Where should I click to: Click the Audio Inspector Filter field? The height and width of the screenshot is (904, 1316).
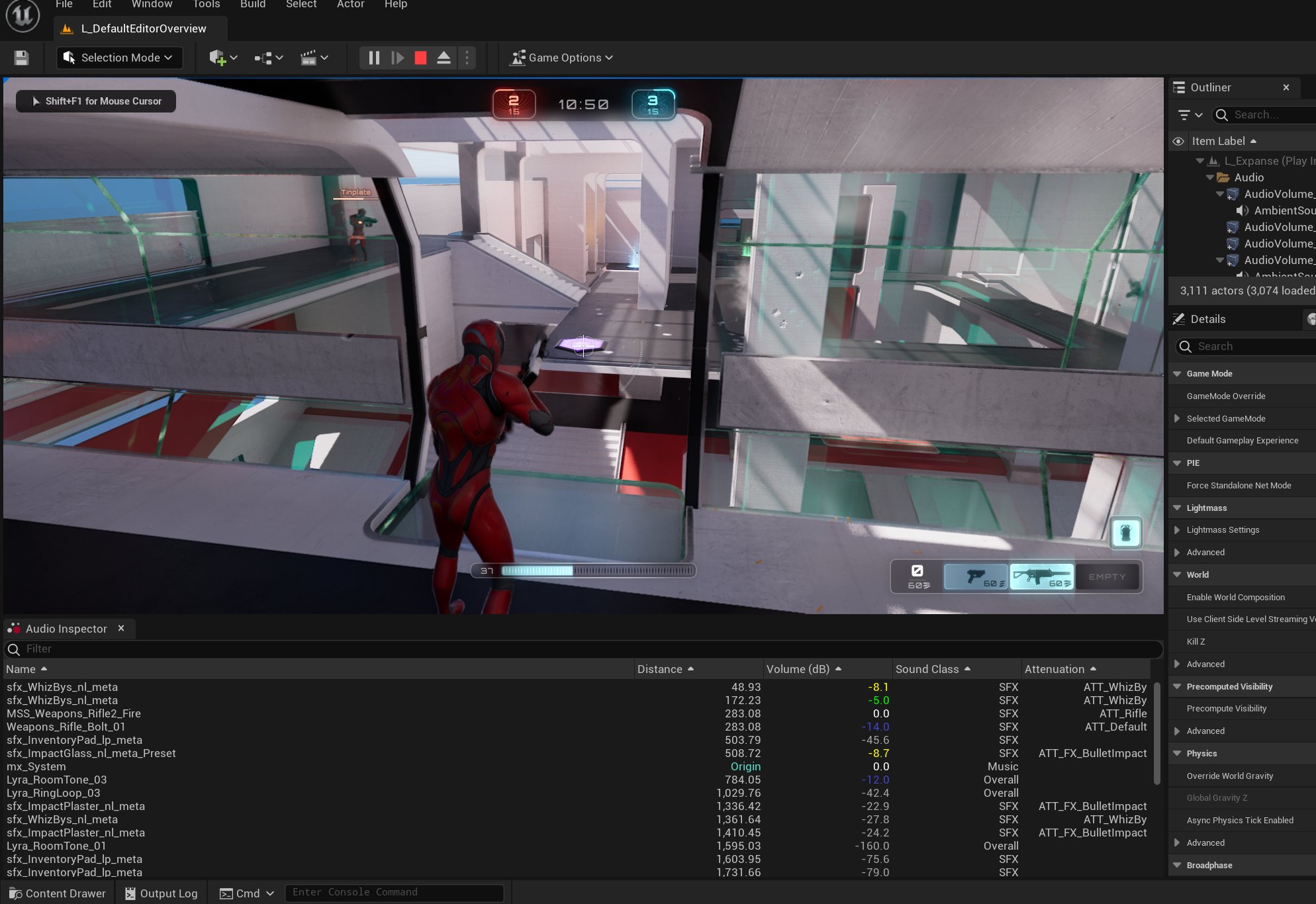tap(583, 649)
